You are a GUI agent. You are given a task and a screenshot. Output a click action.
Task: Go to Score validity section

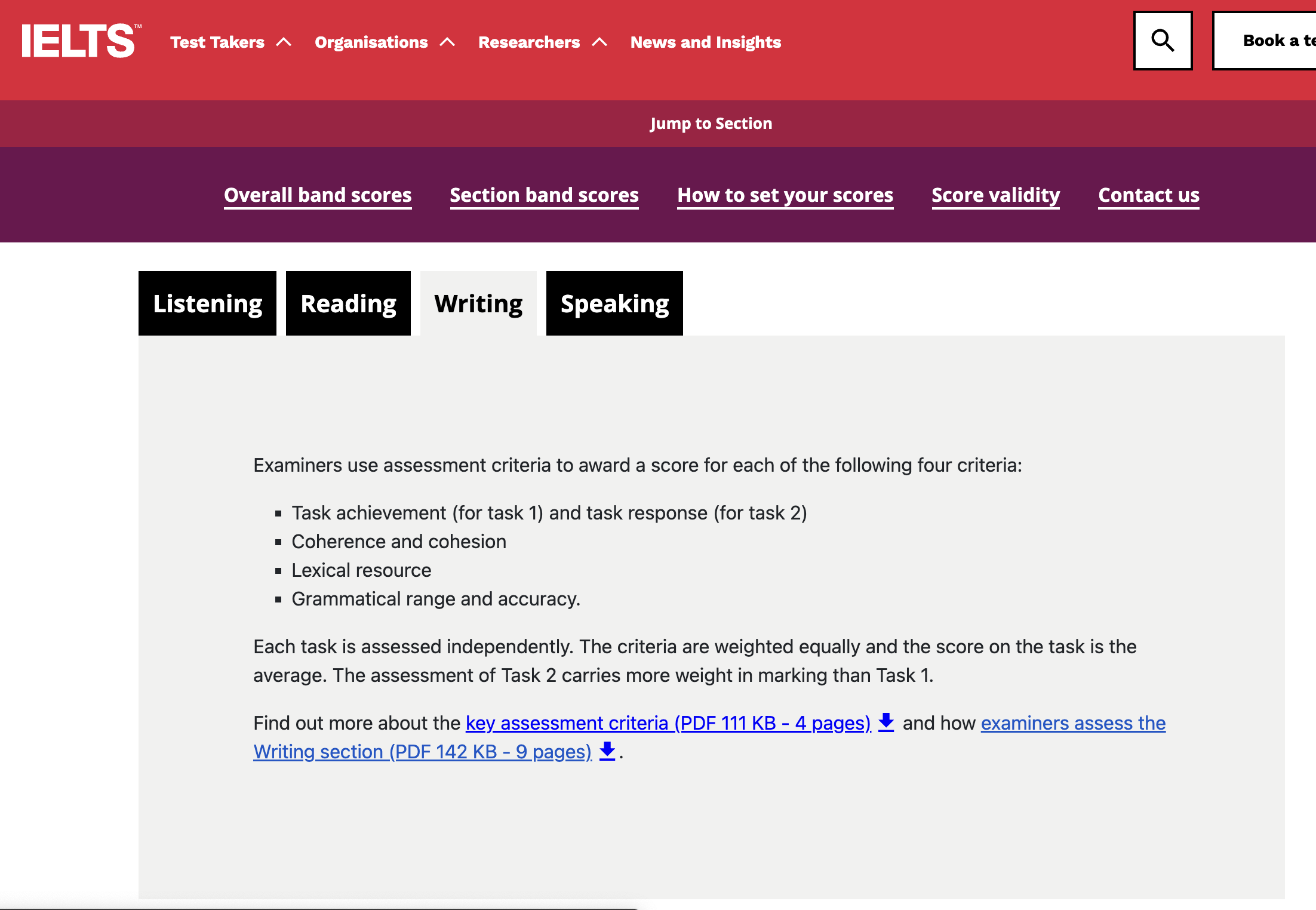(x=995, y=195)
